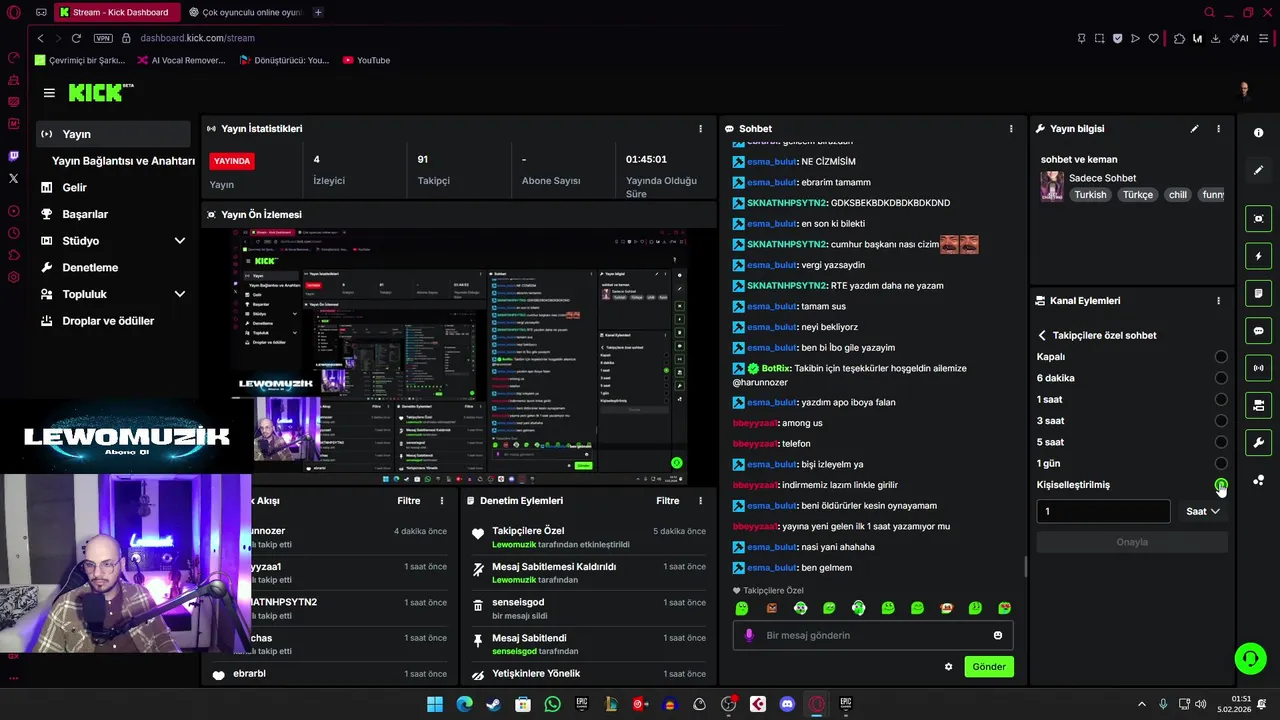Screen dimensions: 1280x720
Task: Click the chill tag chip
Action: click(x=1178, y=195)
